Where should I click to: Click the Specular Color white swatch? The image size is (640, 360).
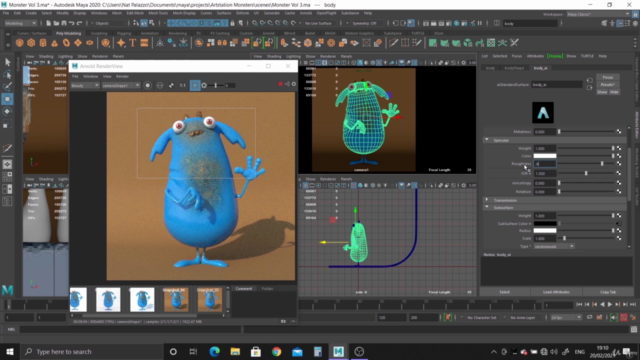click(x=545, y=156)
